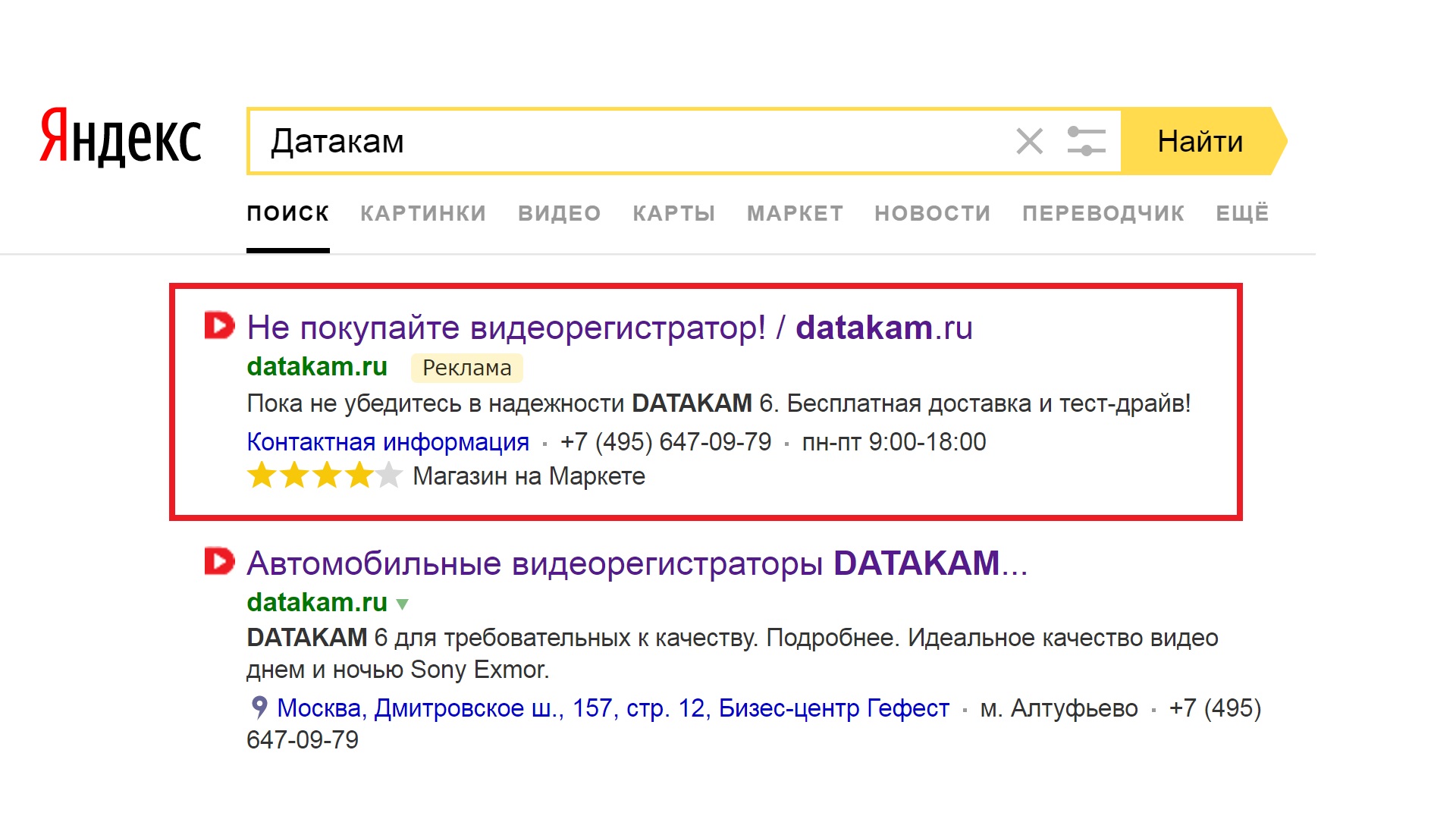Open the ЕЩЁ more services menu
Viewport: 1456px width, 819px height.
click(1241, 214)
